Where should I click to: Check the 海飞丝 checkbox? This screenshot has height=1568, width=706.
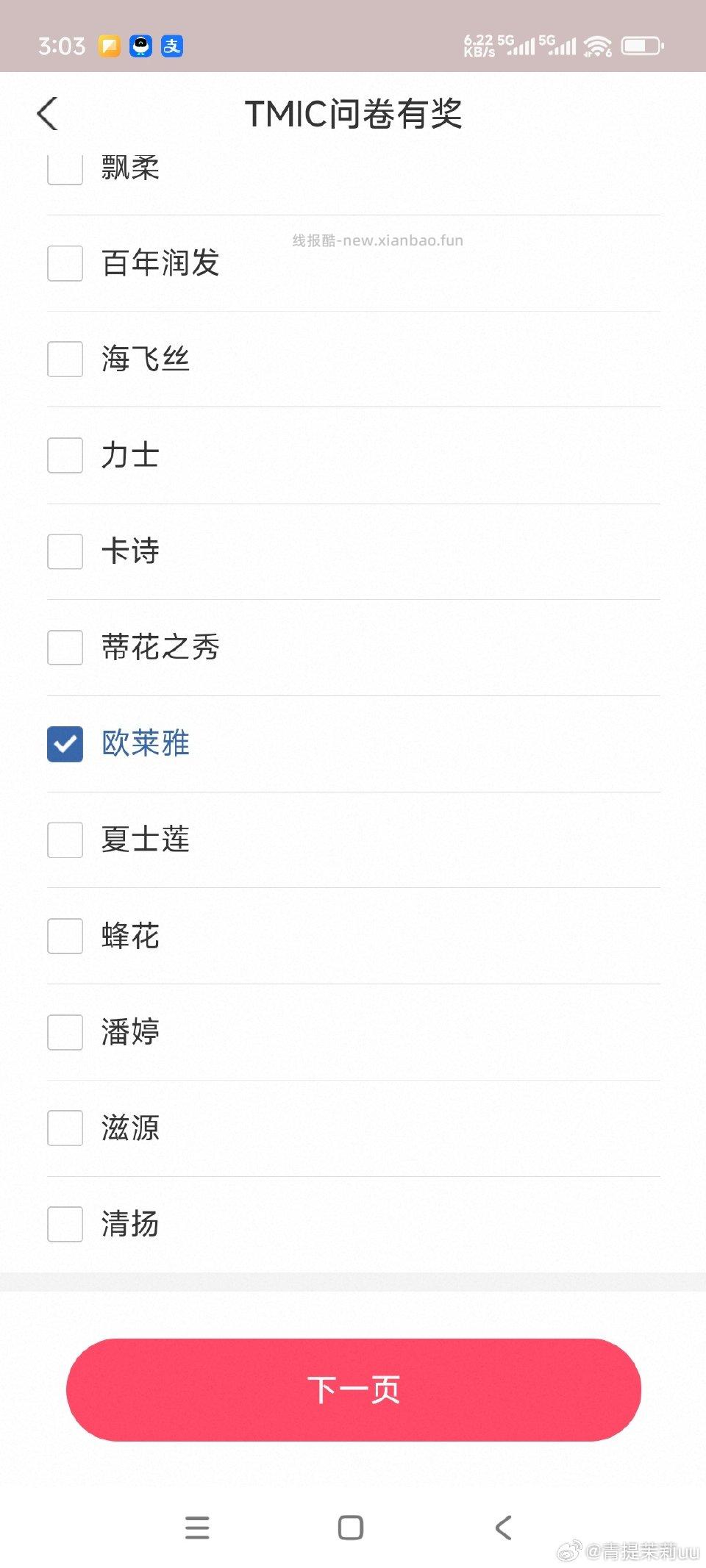tap(65, 359)
